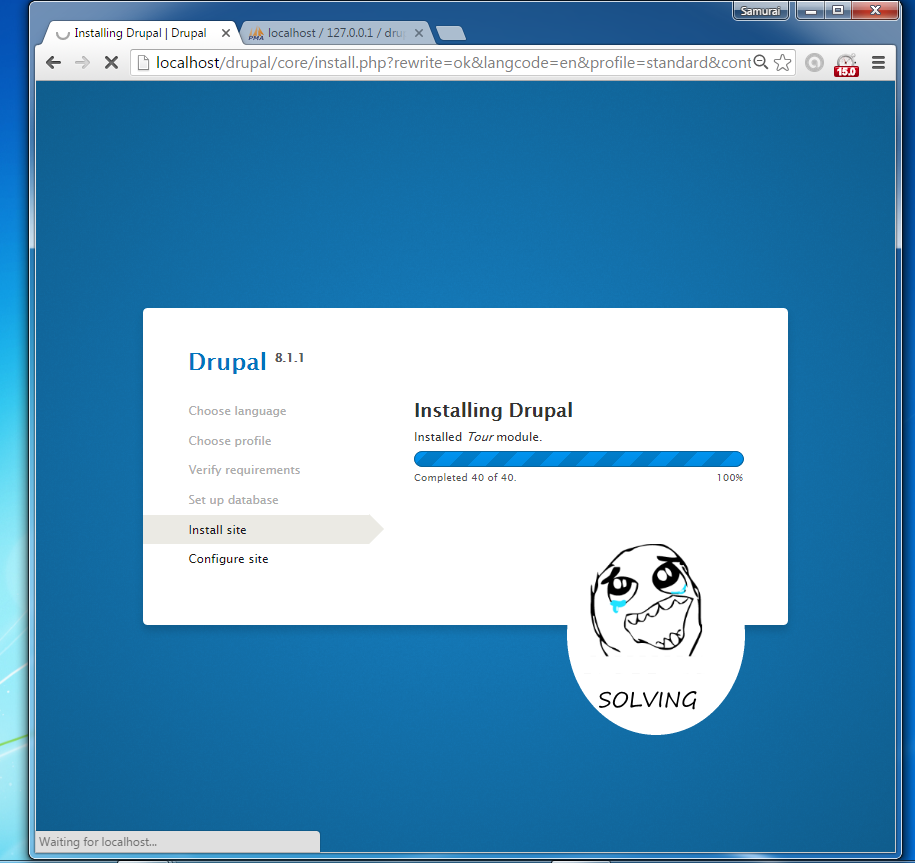The image size is (915, 863).
Task: Click the Verify requirements step
Action: [x=244, y=470]
